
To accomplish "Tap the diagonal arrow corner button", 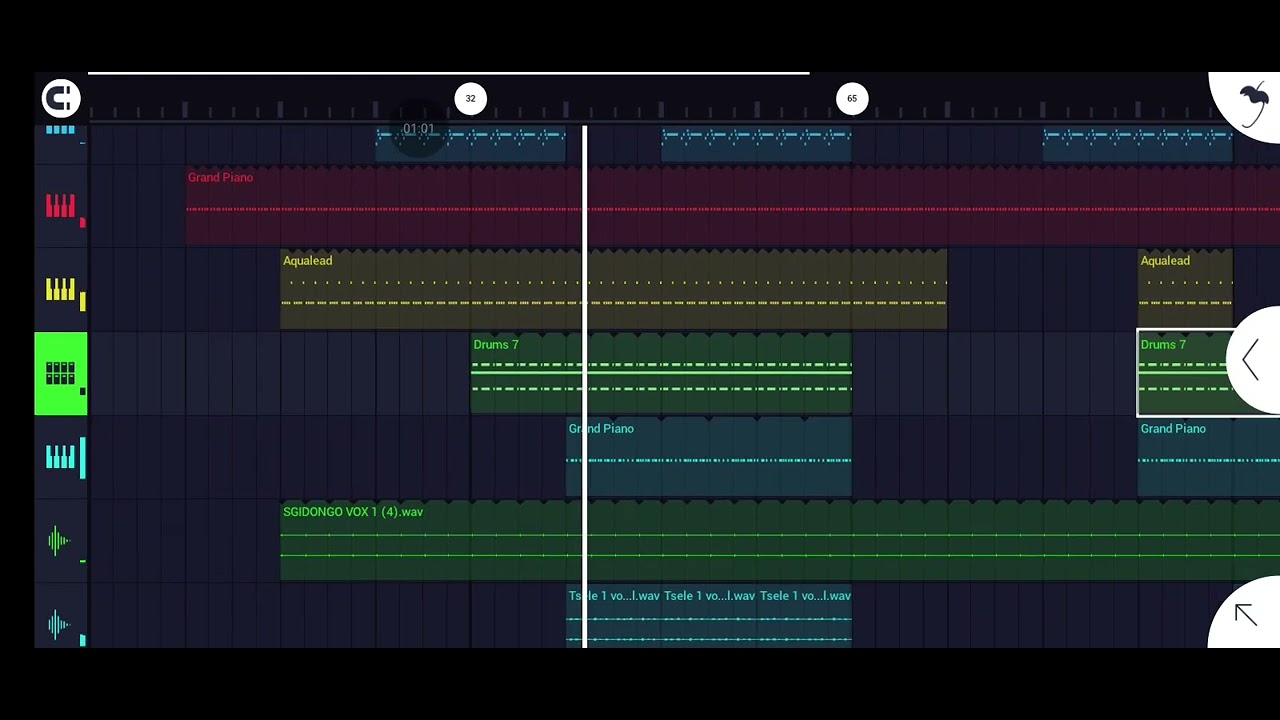I will [x=1246, y=614].
